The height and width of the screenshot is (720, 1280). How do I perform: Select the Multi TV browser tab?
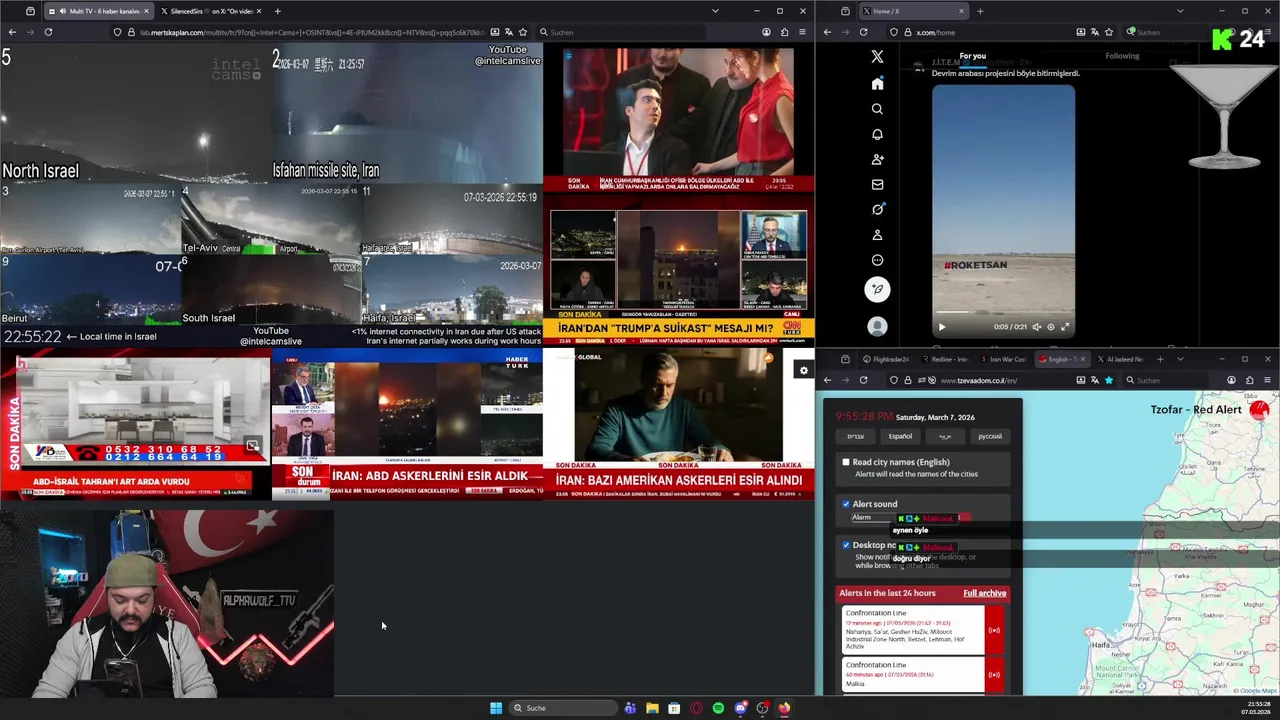click(98, 11)
